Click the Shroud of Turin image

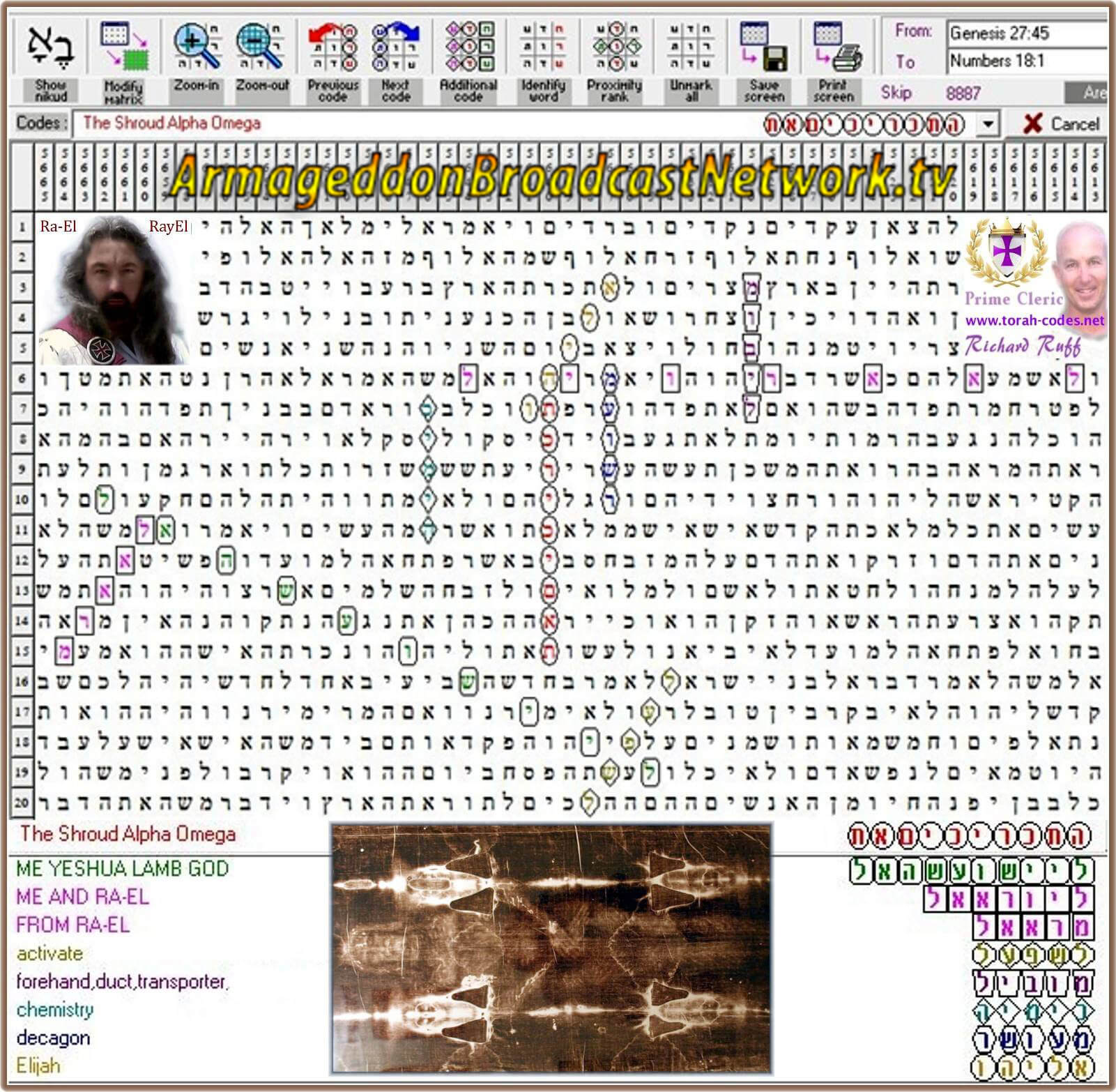coord(551,948)
